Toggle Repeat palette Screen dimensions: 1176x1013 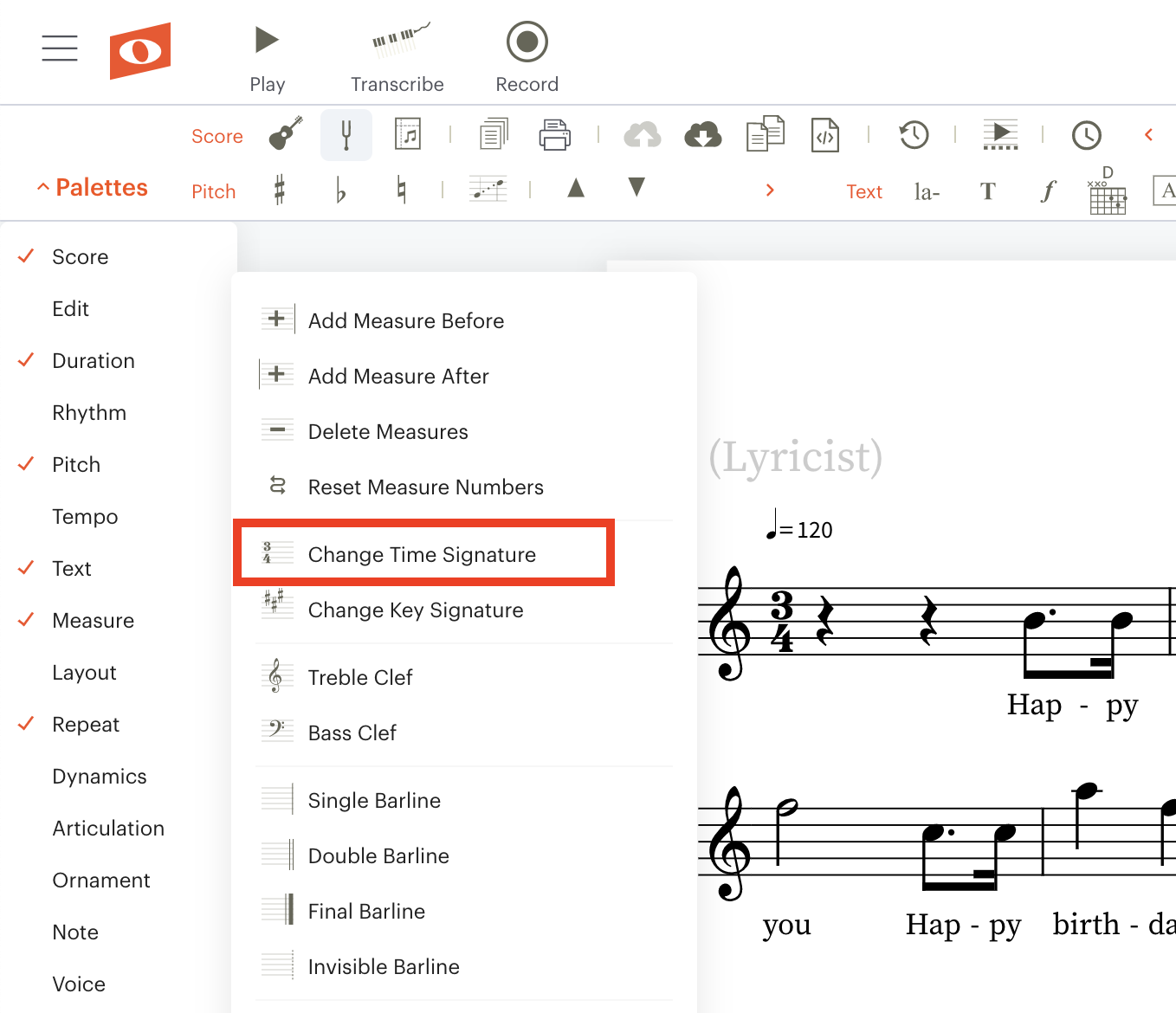click(x=86, y=725)
